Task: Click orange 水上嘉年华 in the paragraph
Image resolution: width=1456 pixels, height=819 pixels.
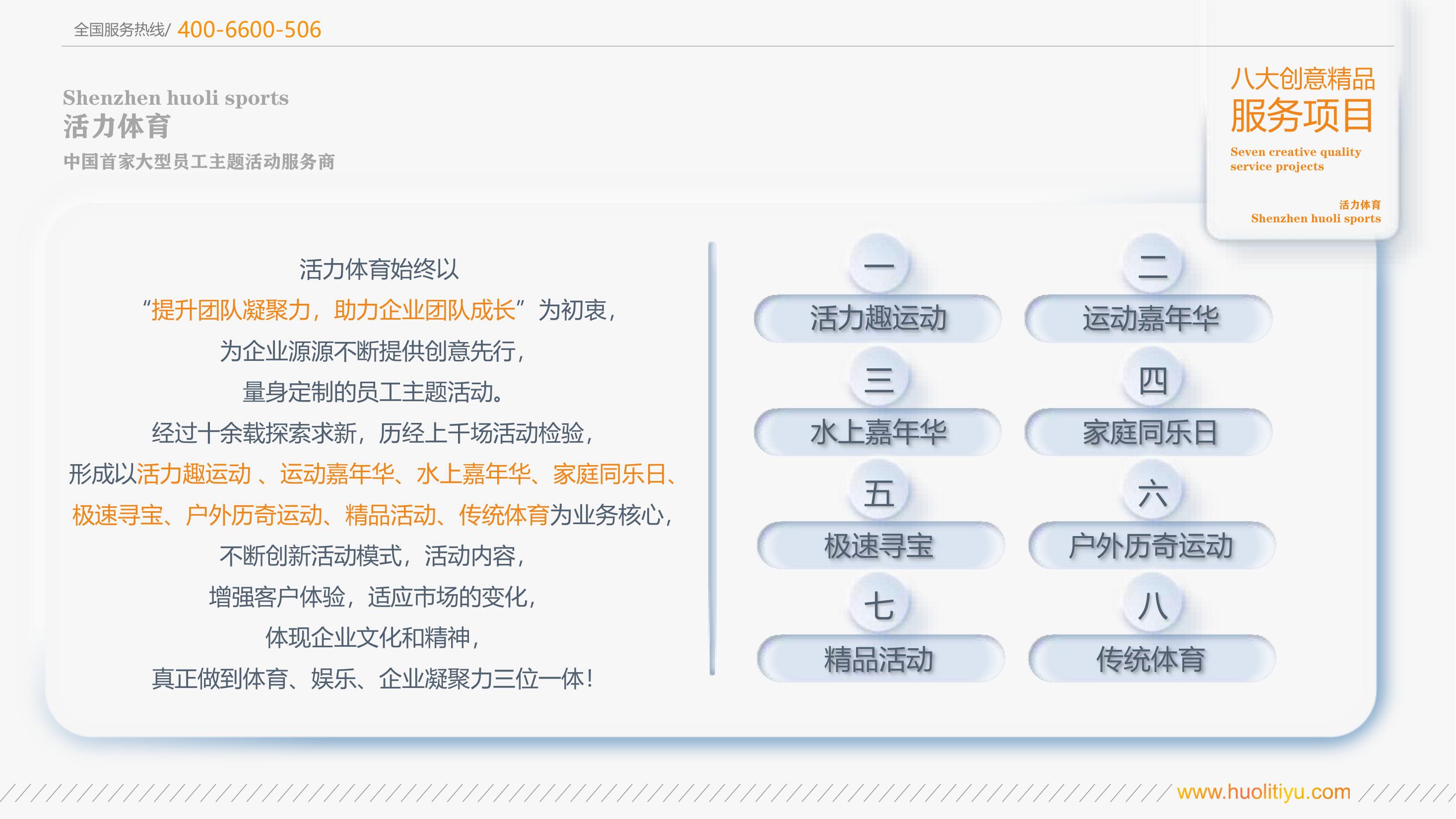Action: click(473, 474)
